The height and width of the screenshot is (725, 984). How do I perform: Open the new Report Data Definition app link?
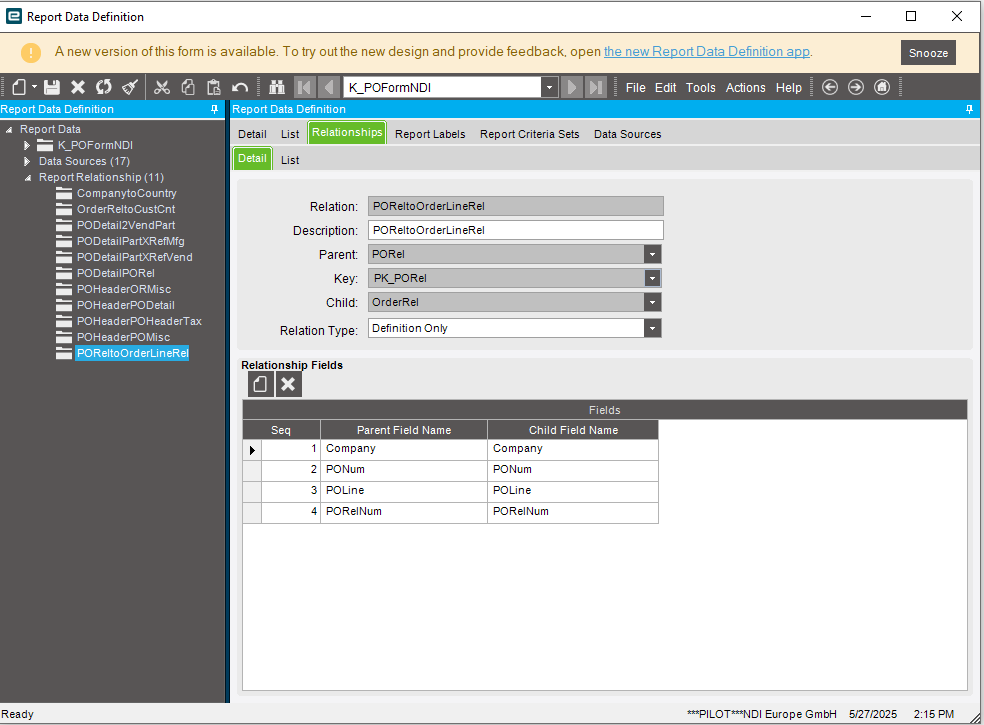point(707,51)
